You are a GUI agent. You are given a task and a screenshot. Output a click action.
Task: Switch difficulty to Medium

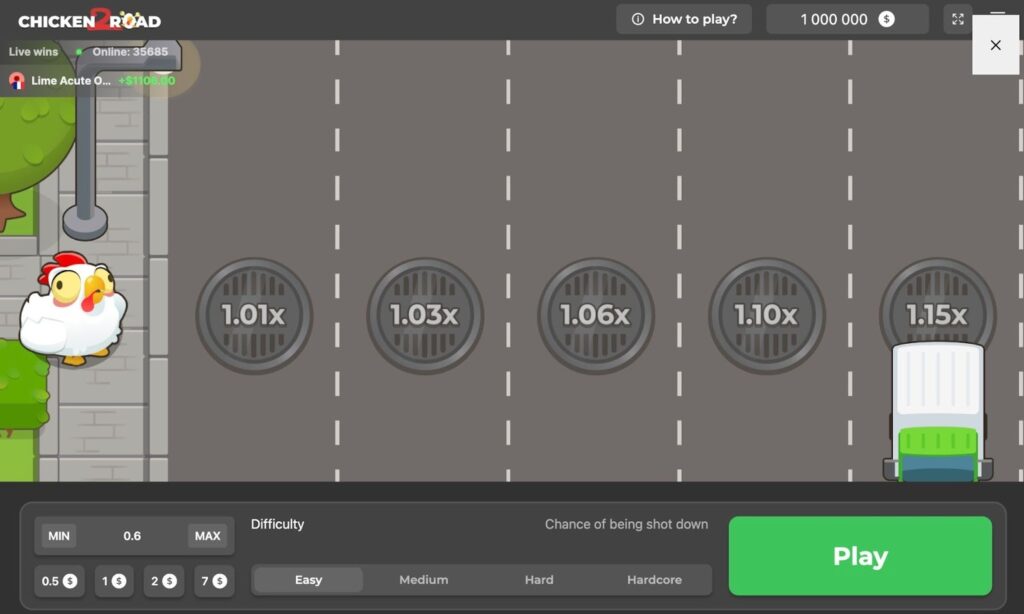coord(423,580)
